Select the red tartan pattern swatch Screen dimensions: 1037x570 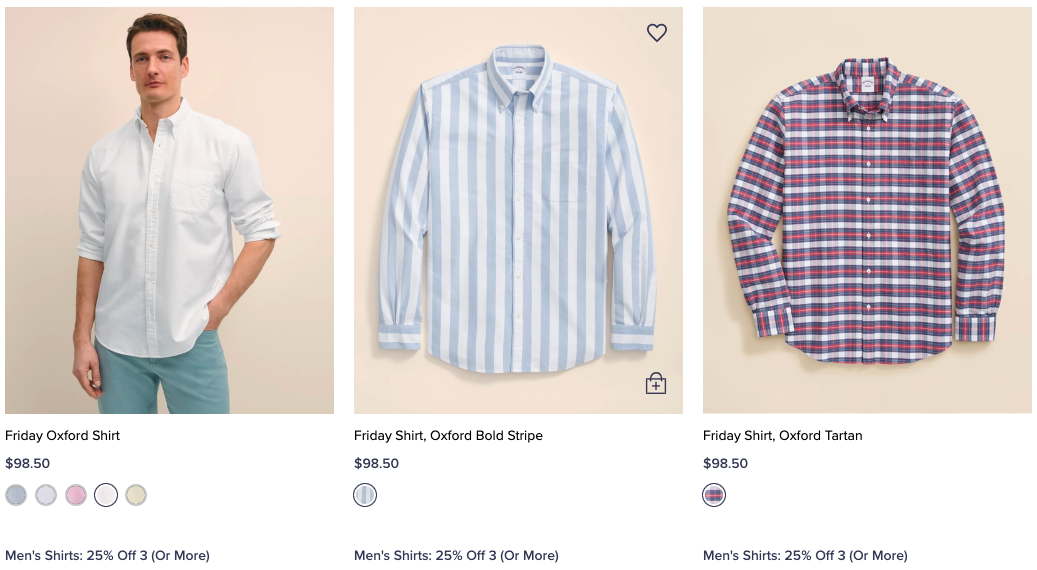tap(714, 495)
